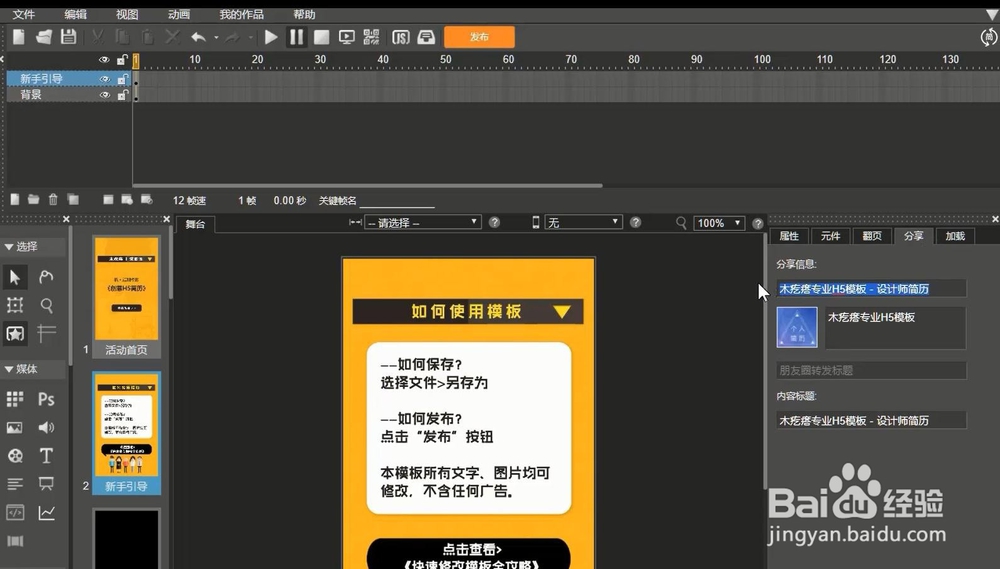1000x569 pixels.
Task: Stop the animation playback
Action: 321,37
